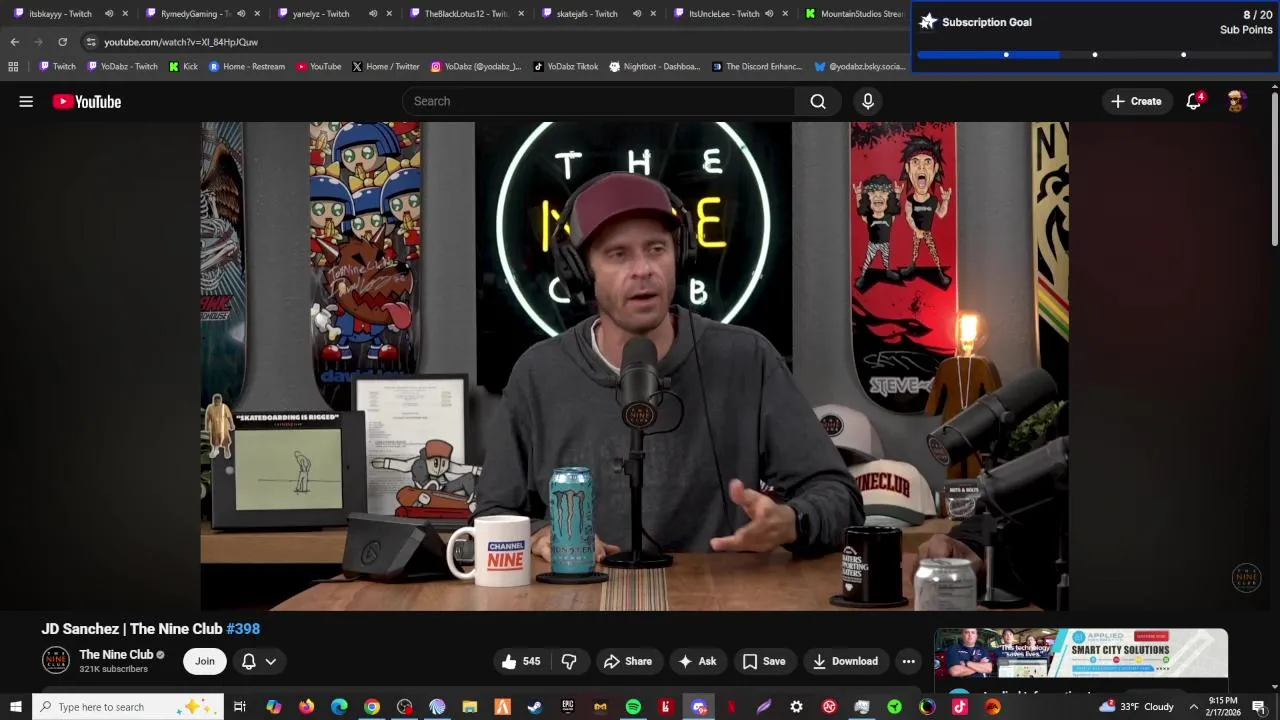Open more actions three-dot menu
The width and height of the screenshot is (1280, 720).
coord(908,661)
